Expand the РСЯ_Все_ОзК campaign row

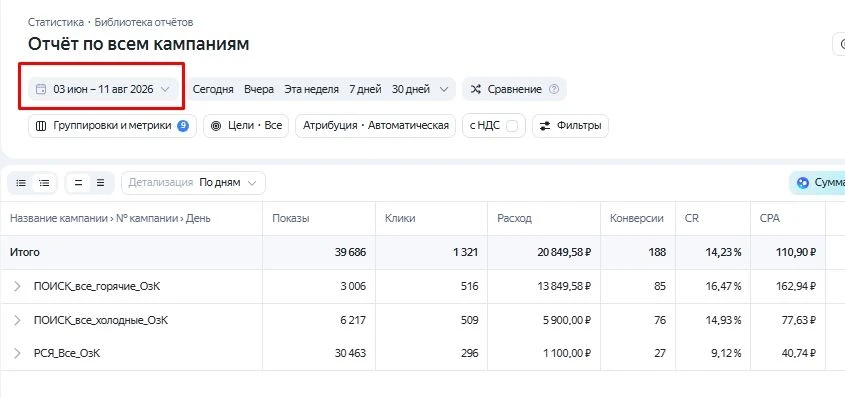pos(17,353)
